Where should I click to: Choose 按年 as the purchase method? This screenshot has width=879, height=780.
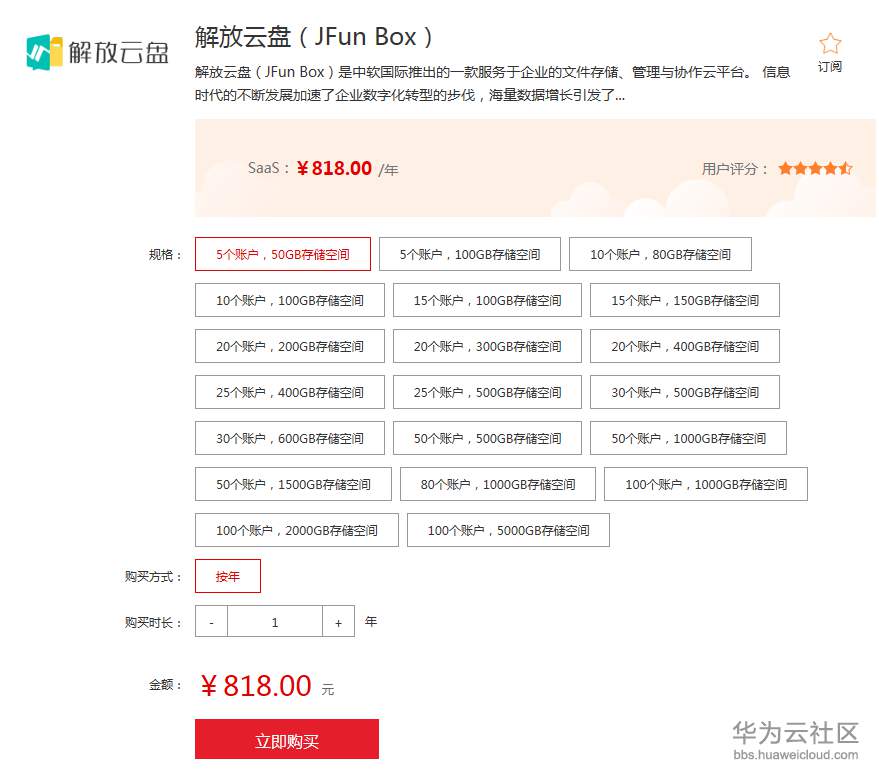(227, 576)
